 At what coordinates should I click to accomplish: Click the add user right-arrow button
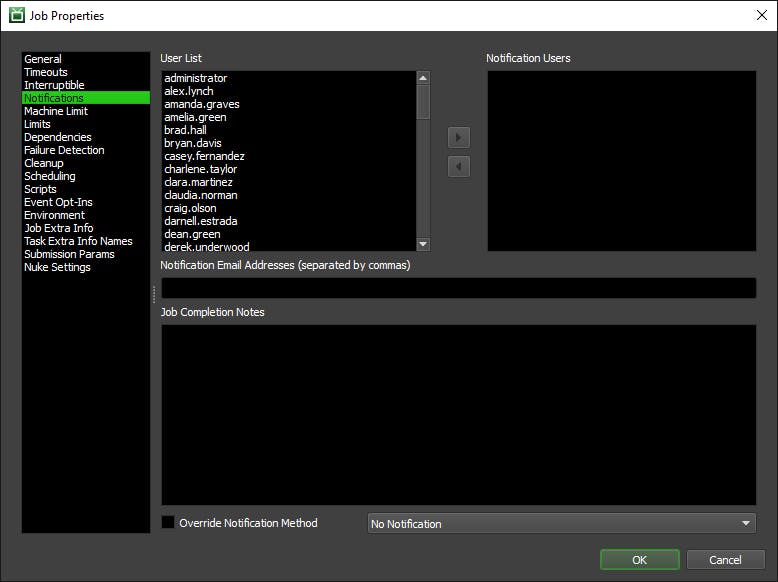[458, 137]
